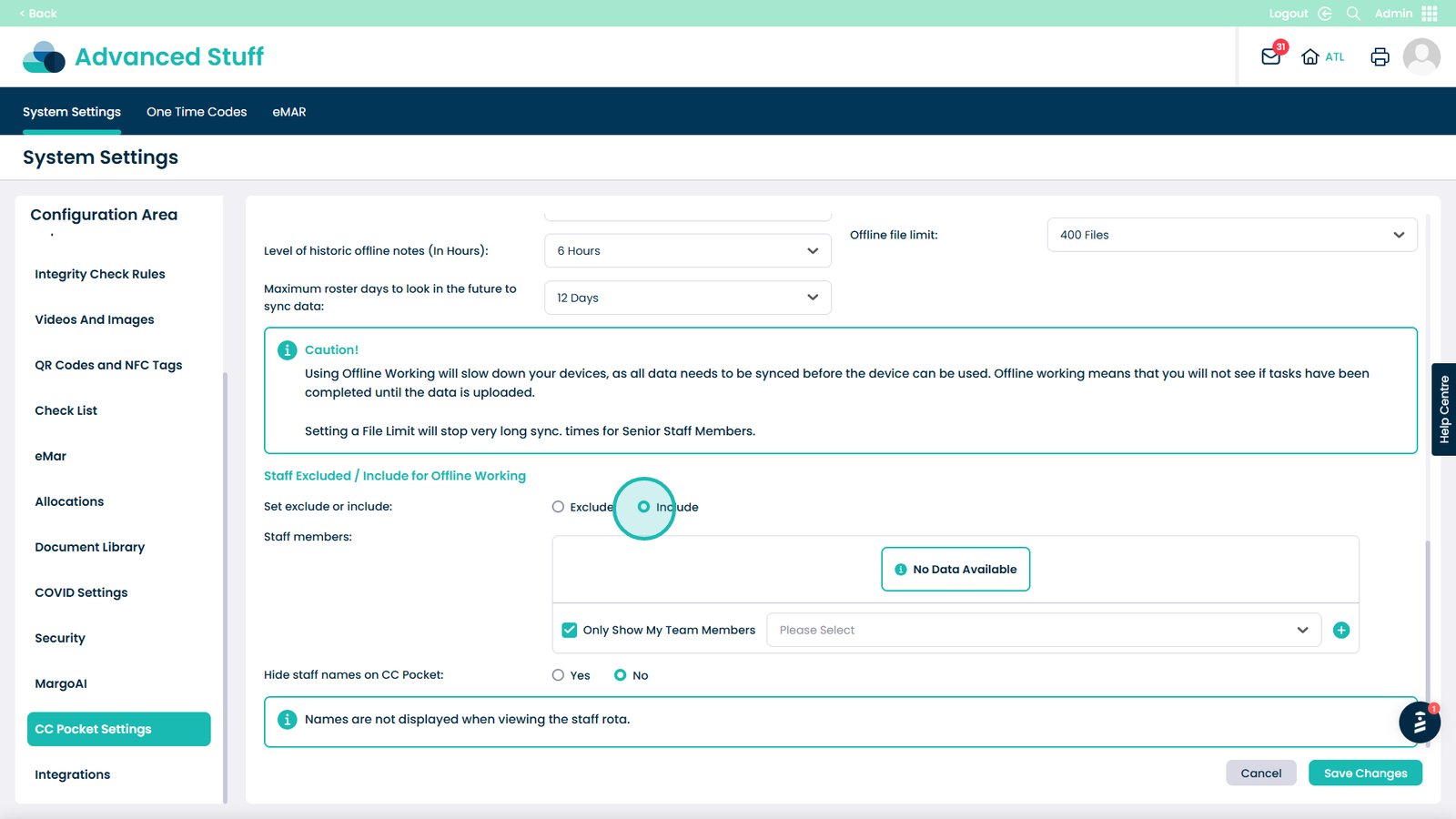Viewport: 1456px width, 819px height.
Task: Open the eMAR tab
Action: coord(289,112)
